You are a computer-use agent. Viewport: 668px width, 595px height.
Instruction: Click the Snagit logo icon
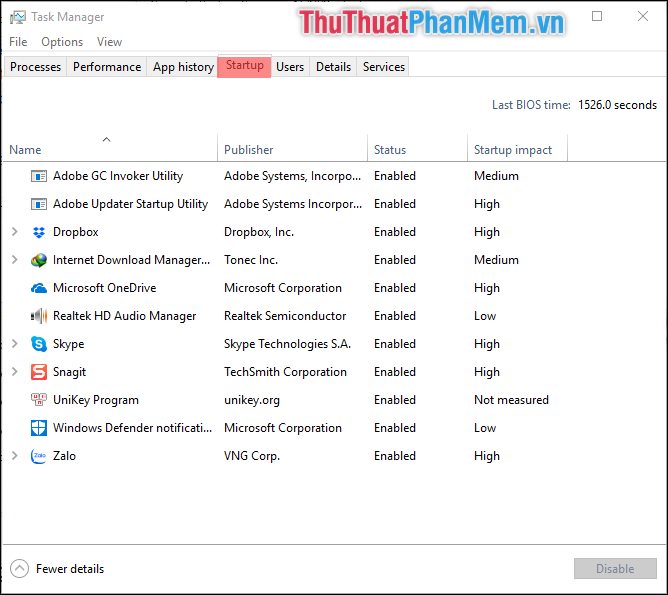coord(39,372)
